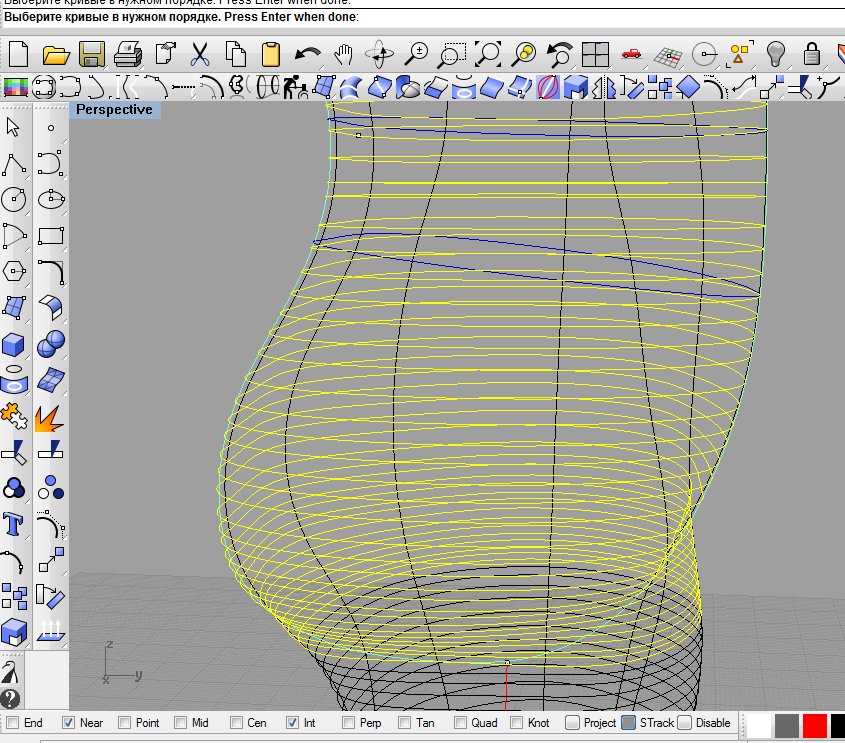
Task: Click the Undo arrow icon
Action: pos(307,53)
